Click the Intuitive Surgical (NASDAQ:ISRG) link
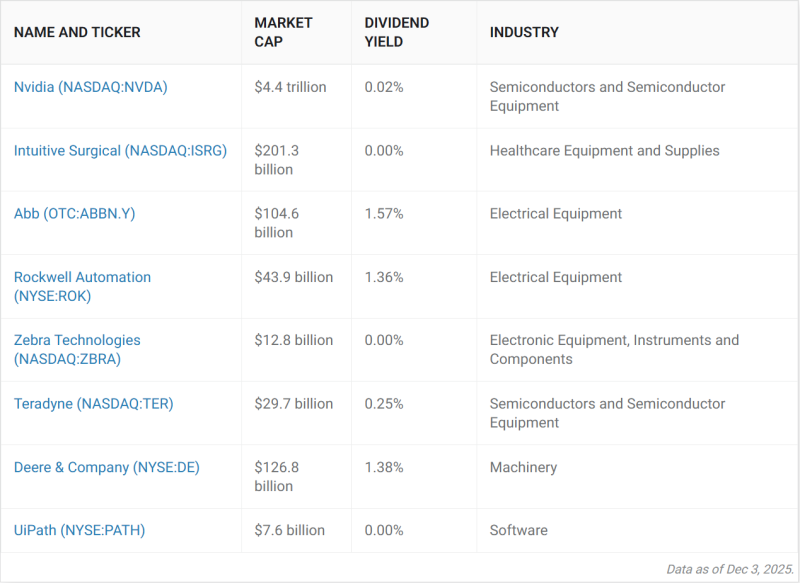 [120, 151]
